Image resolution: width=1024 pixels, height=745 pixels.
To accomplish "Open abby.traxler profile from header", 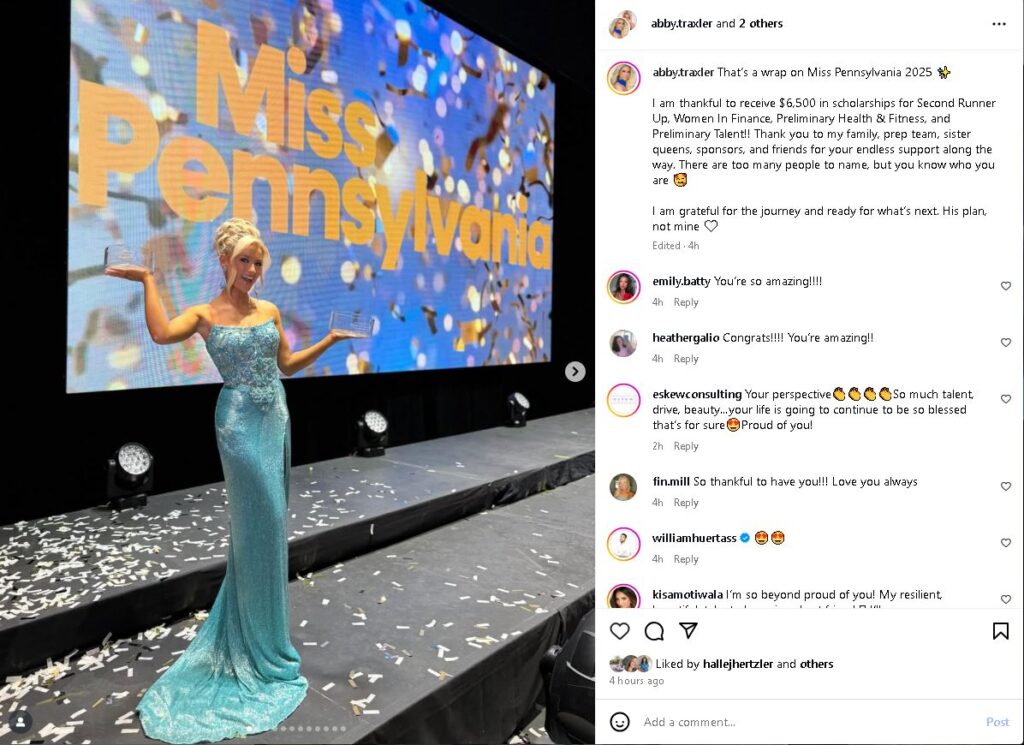I will click(x=681, y=24).
